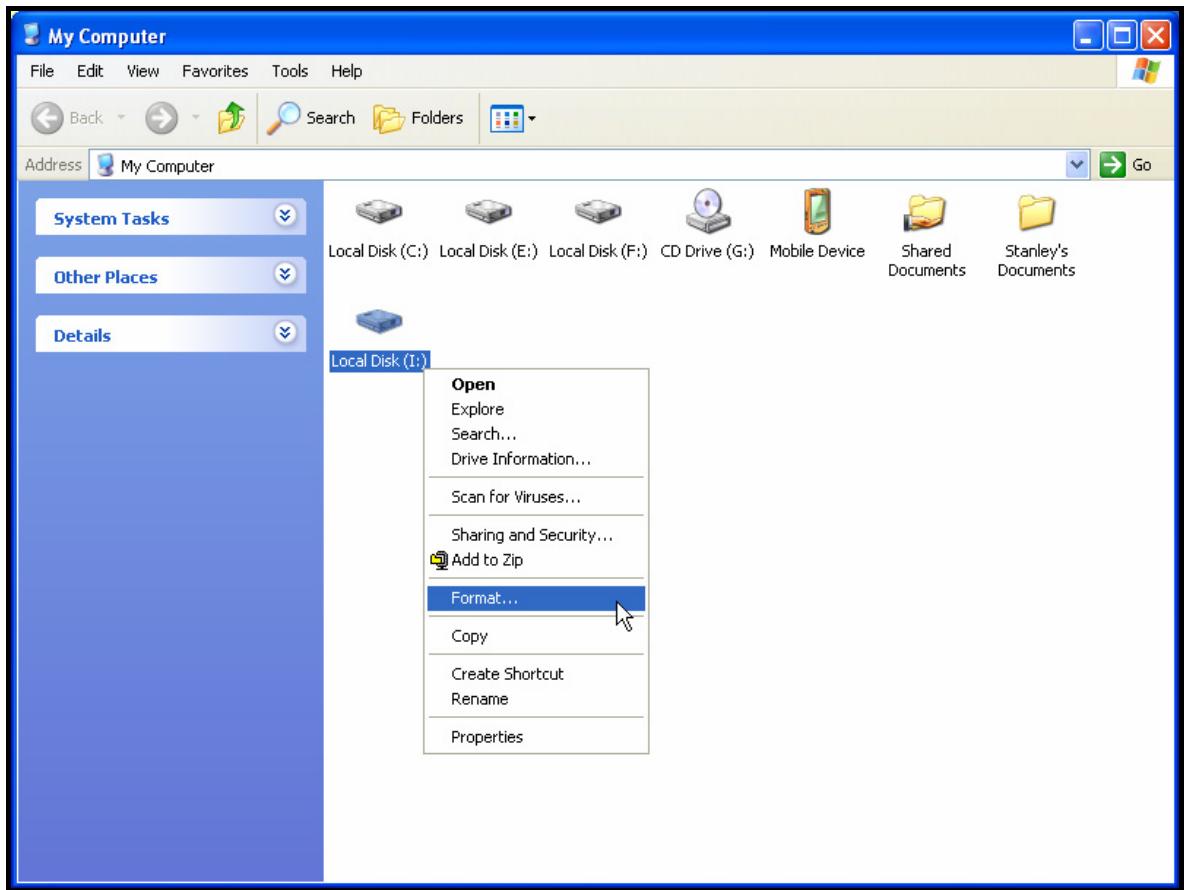The height and width of the screenshot is (890, 1185).
Task: Go up one folder level
Action: [231, 118]
